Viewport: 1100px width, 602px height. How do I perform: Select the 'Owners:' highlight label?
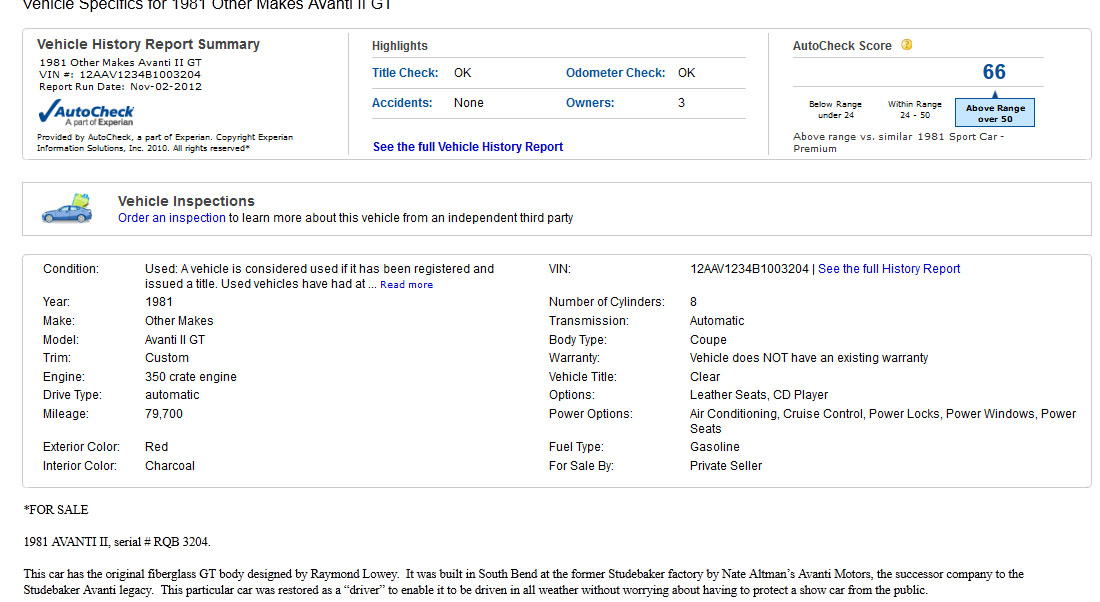point(590,103)
